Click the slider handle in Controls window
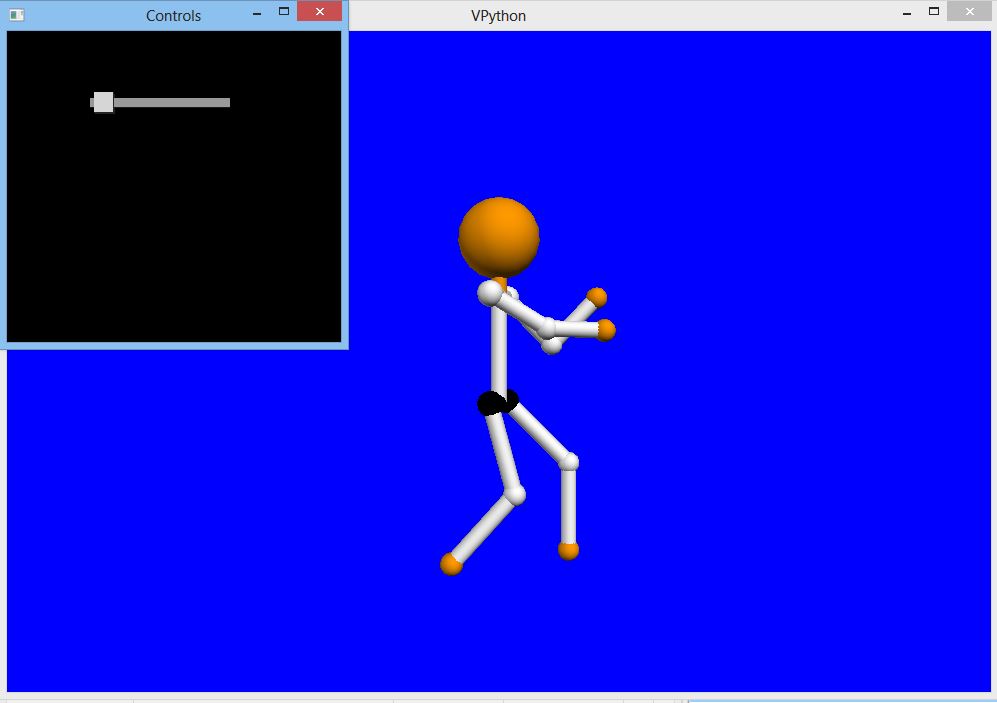 (103, 102)
